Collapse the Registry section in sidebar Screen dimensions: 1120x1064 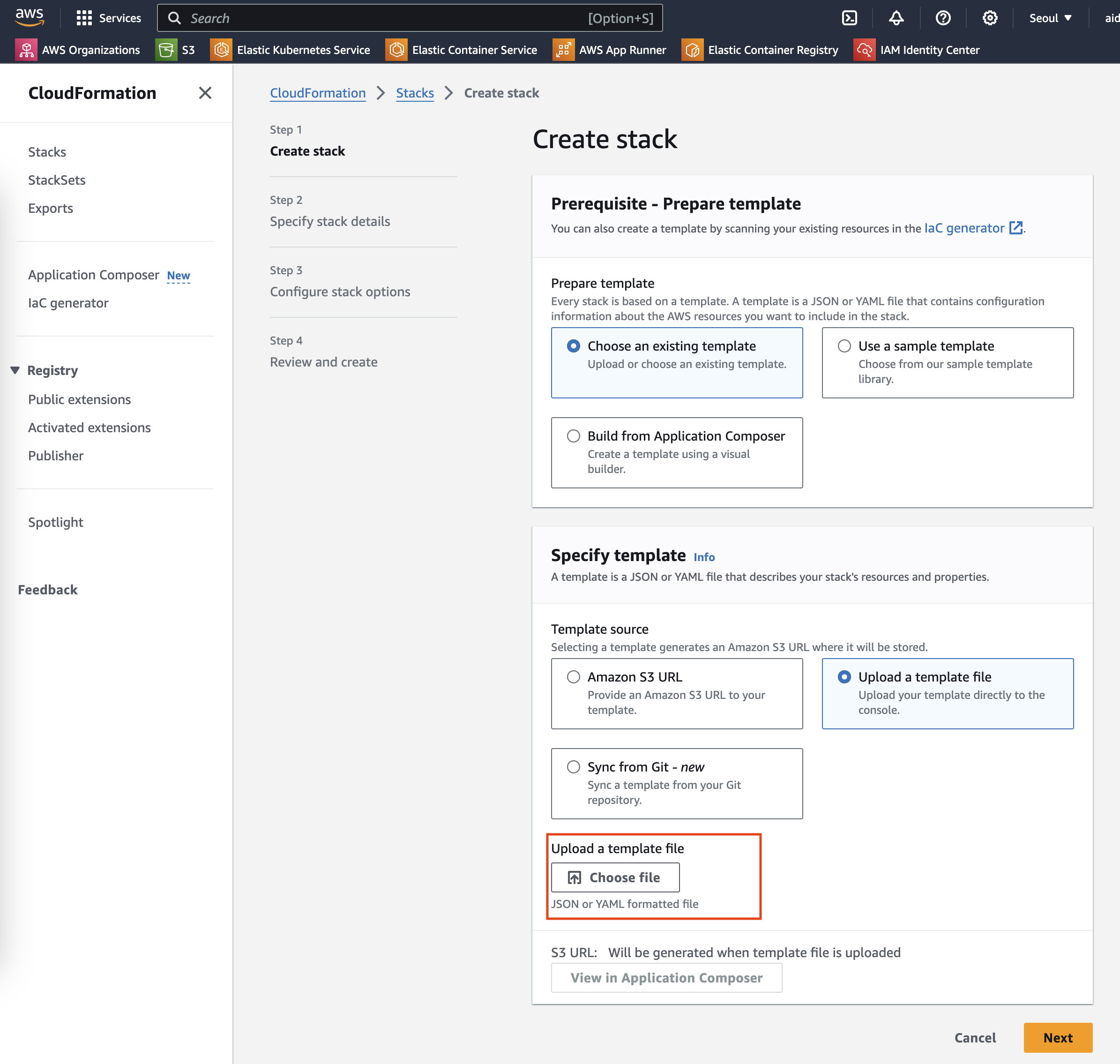pos(15,370)
